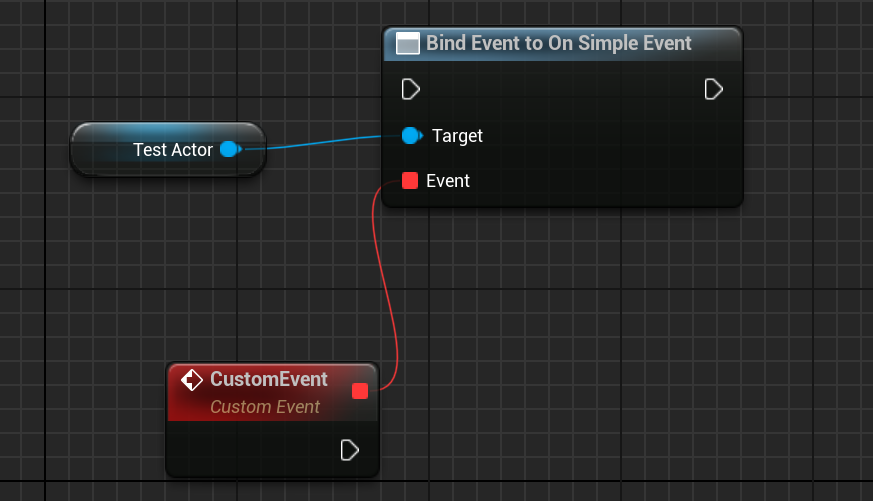Click the Target pin label
This screenshot has width=873, height=501.
[457, 136]
